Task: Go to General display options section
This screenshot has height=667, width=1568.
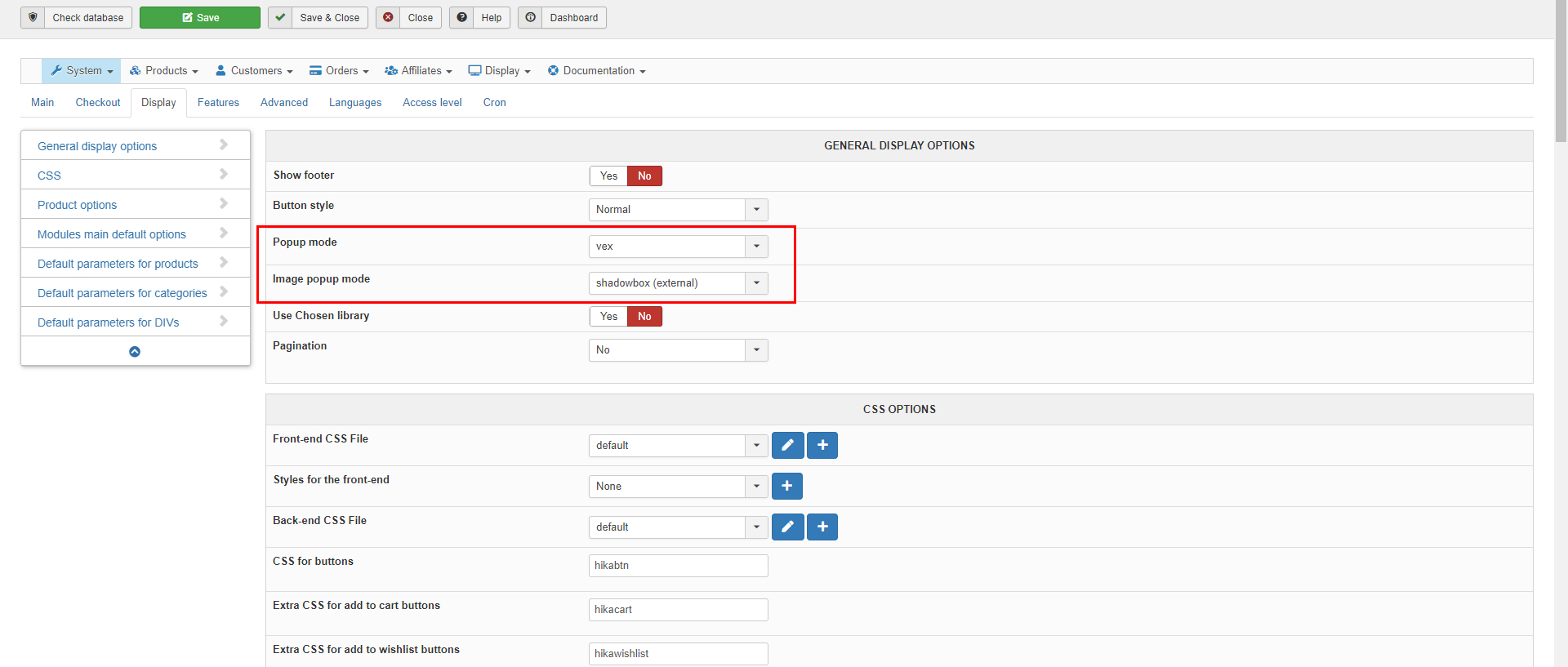Action: [x=97, y=146]
